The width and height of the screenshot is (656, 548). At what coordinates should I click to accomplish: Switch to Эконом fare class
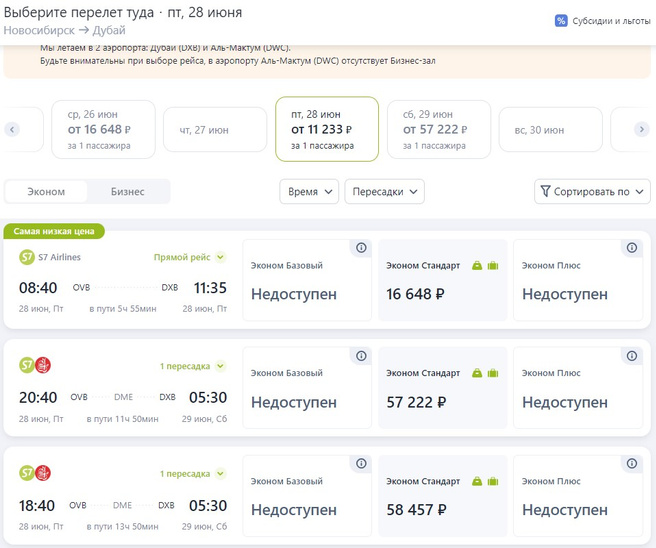click(x=46, y=191)
